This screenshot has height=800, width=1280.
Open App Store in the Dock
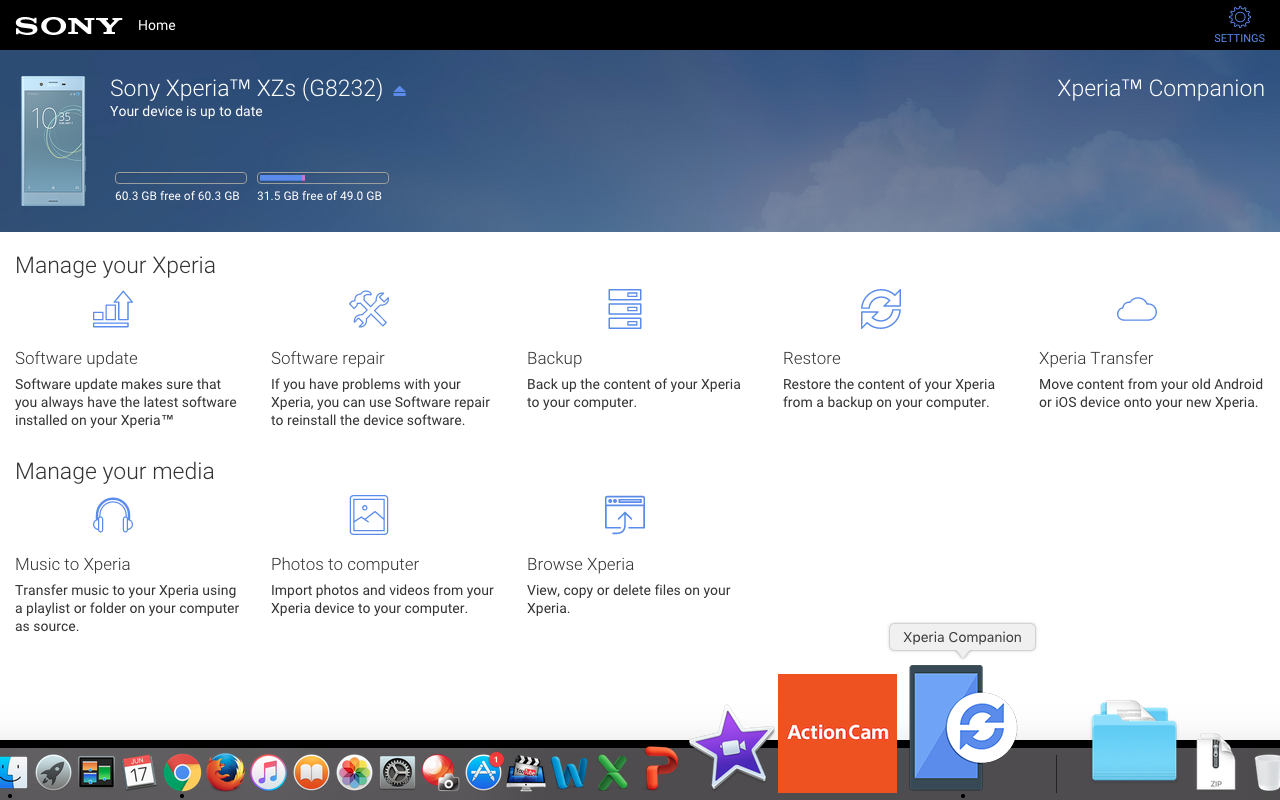[x=484, y=772]
